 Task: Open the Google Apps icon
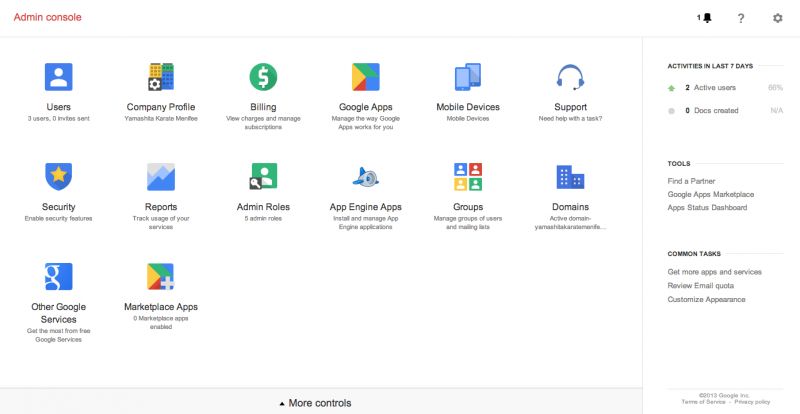[365, 77]
